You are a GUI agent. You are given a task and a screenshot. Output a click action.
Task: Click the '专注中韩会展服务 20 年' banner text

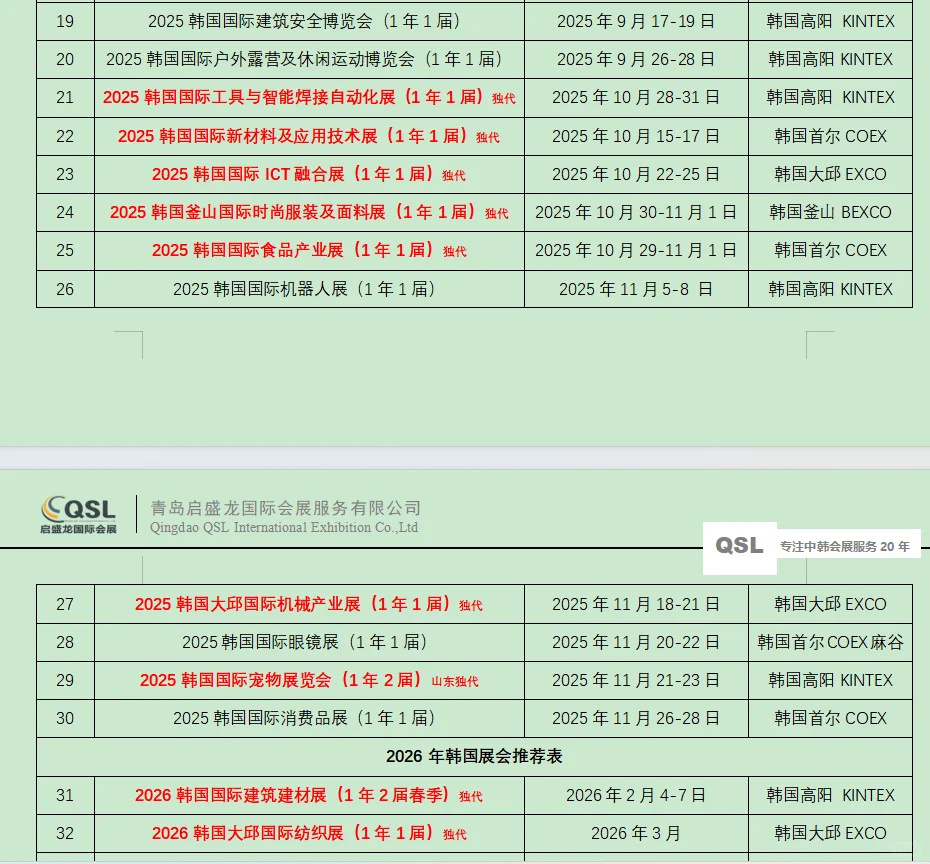845,547
